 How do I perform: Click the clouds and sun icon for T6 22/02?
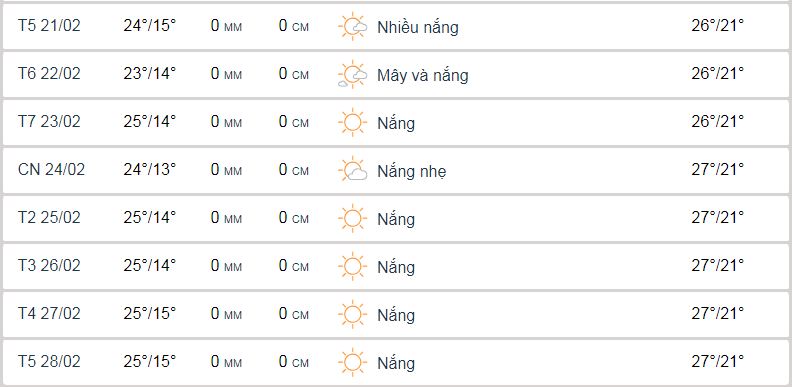coord(352,74)
